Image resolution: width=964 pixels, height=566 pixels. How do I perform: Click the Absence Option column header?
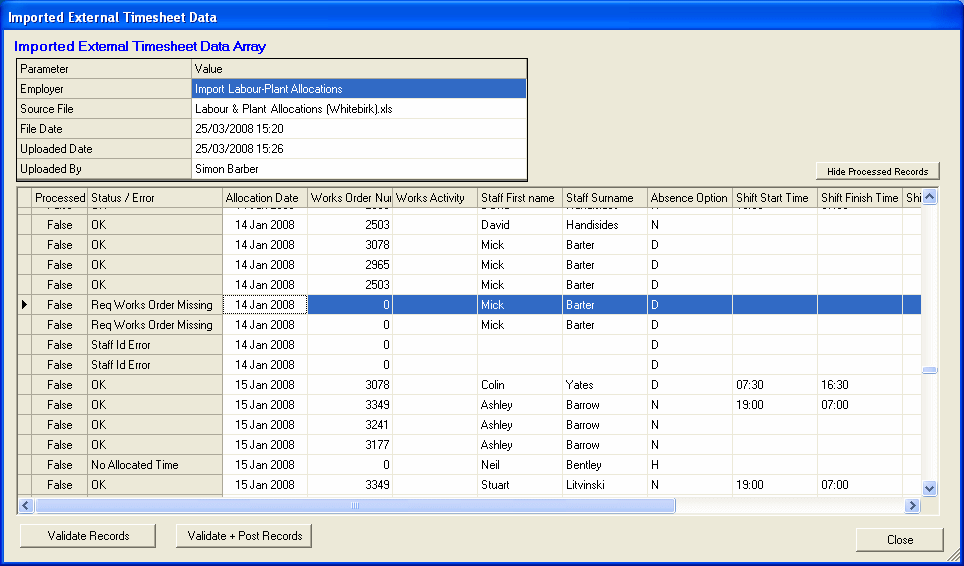689,198
